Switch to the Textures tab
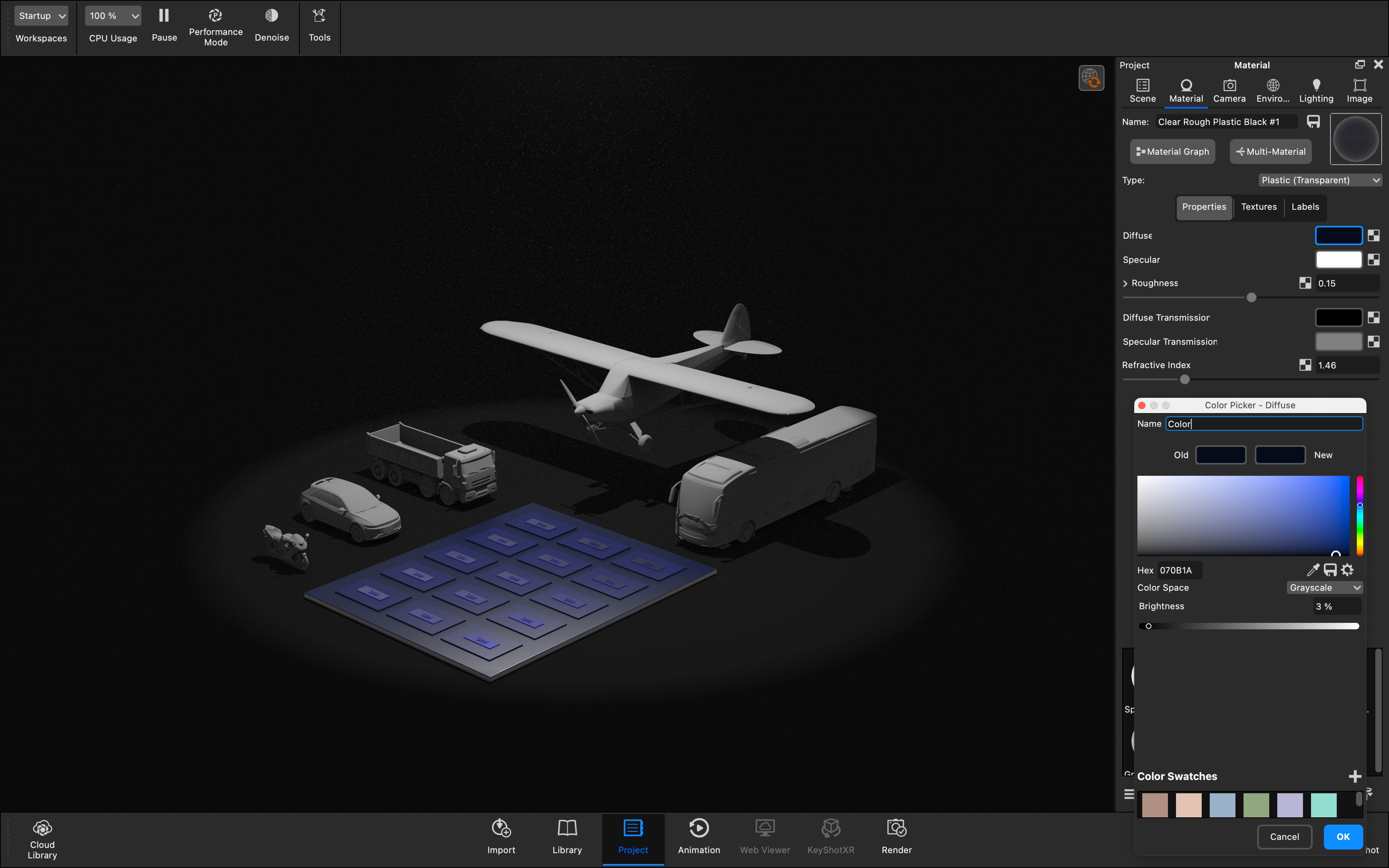 point(1258,207)
